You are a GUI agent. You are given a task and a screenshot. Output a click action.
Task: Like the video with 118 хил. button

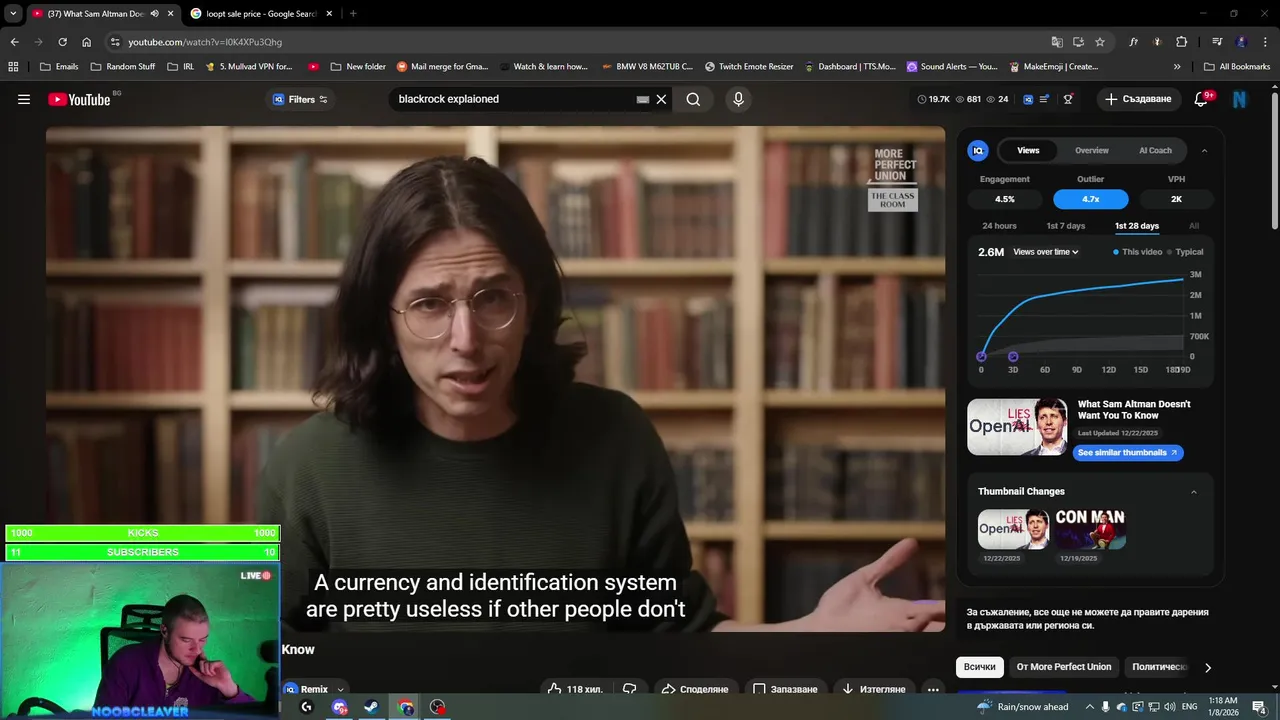(x=574, y=689)
